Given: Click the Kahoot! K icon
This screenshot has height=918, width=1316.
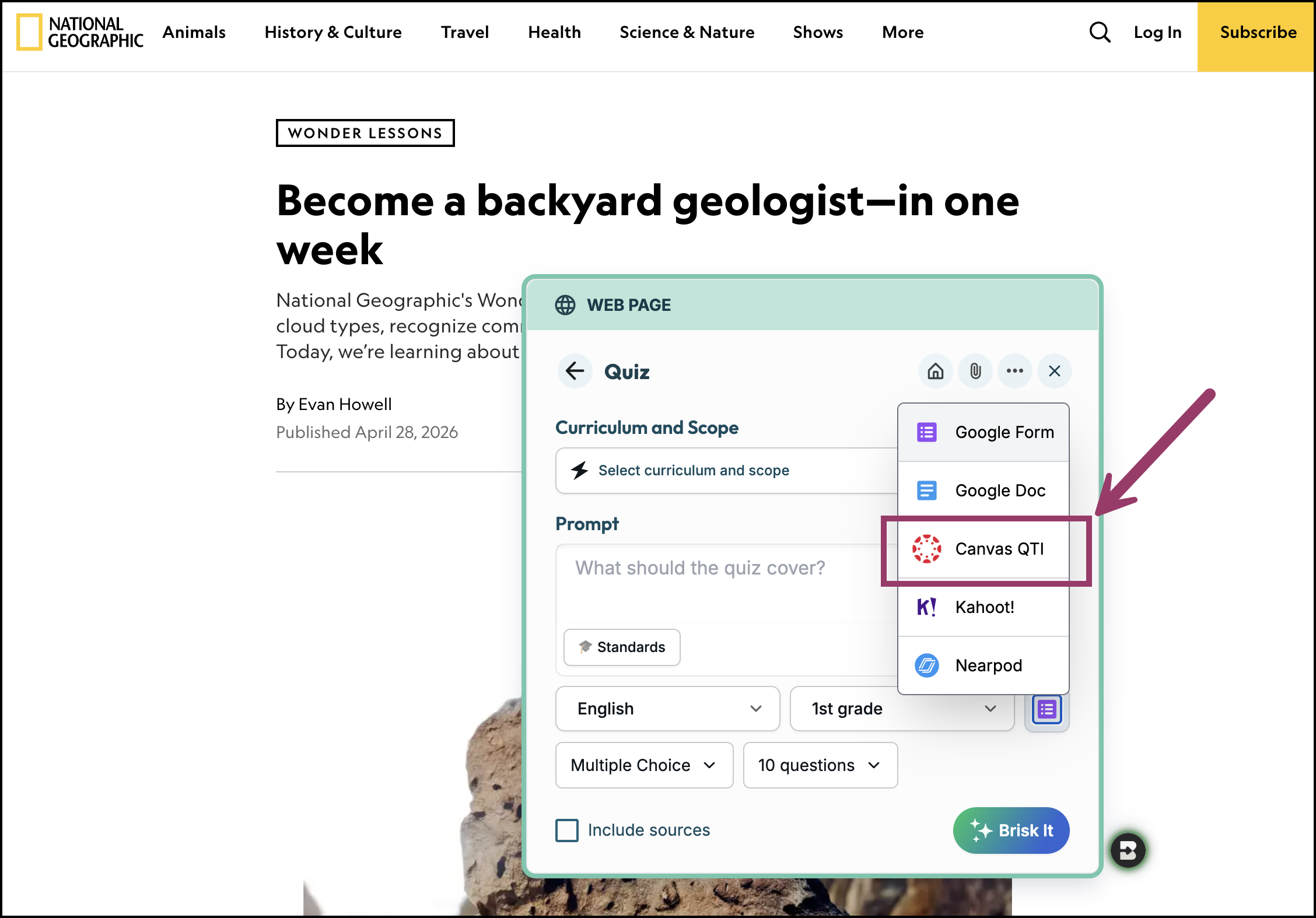Looking at the screenshot, I should click(x=927, y=607).
